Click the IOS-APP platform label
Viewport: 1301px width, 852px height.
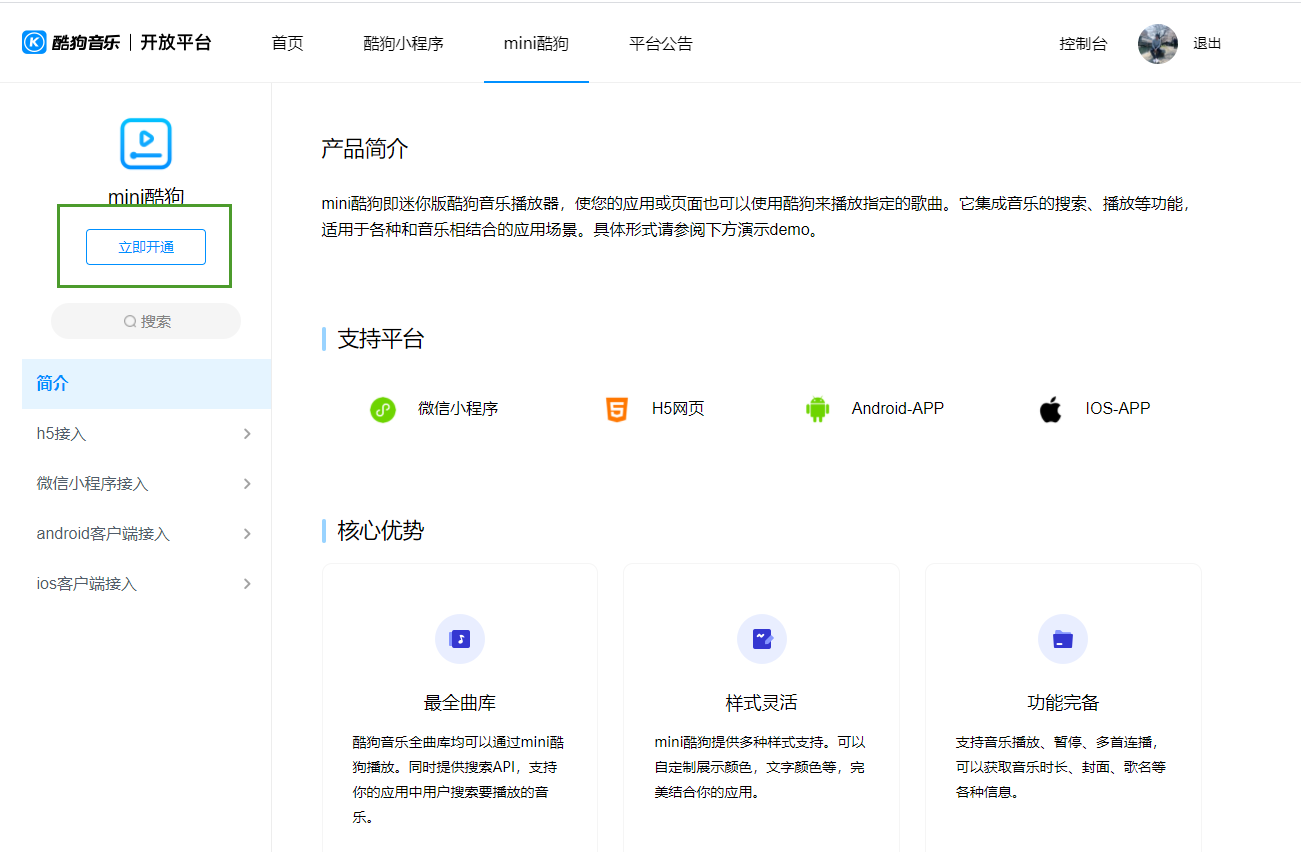(1118, 409)
